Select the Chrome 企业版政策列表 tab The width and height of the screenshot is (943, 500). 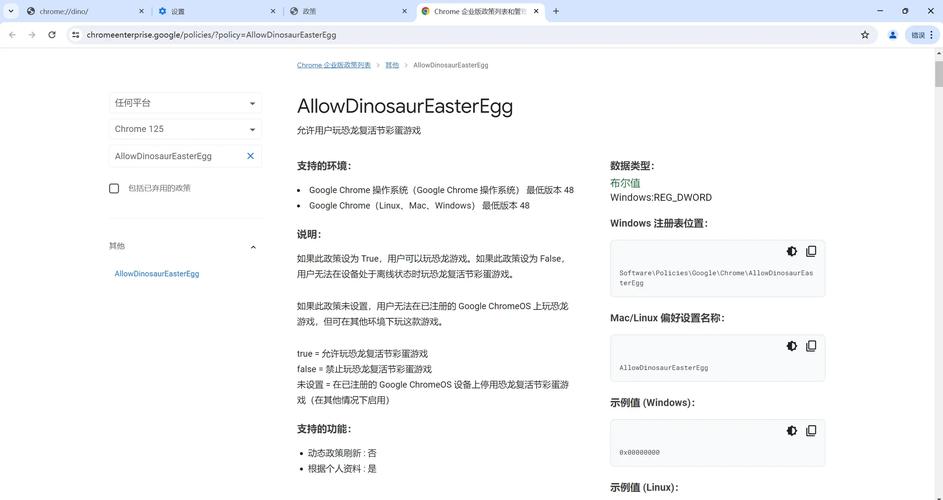[479, 11]
